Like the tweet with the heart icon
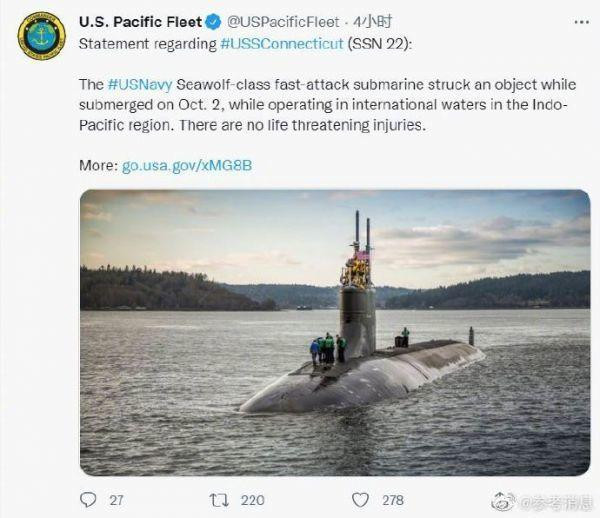600x518 pixels. pos(364,499)
